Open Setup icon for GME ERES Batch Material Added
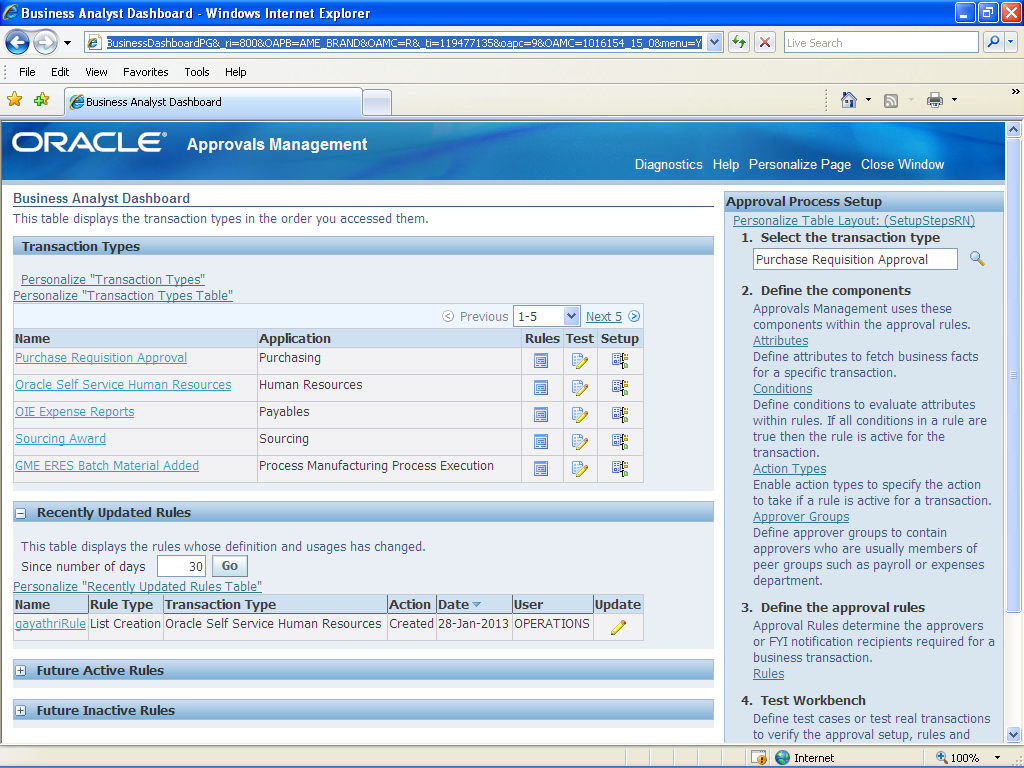 click(620, 468)
